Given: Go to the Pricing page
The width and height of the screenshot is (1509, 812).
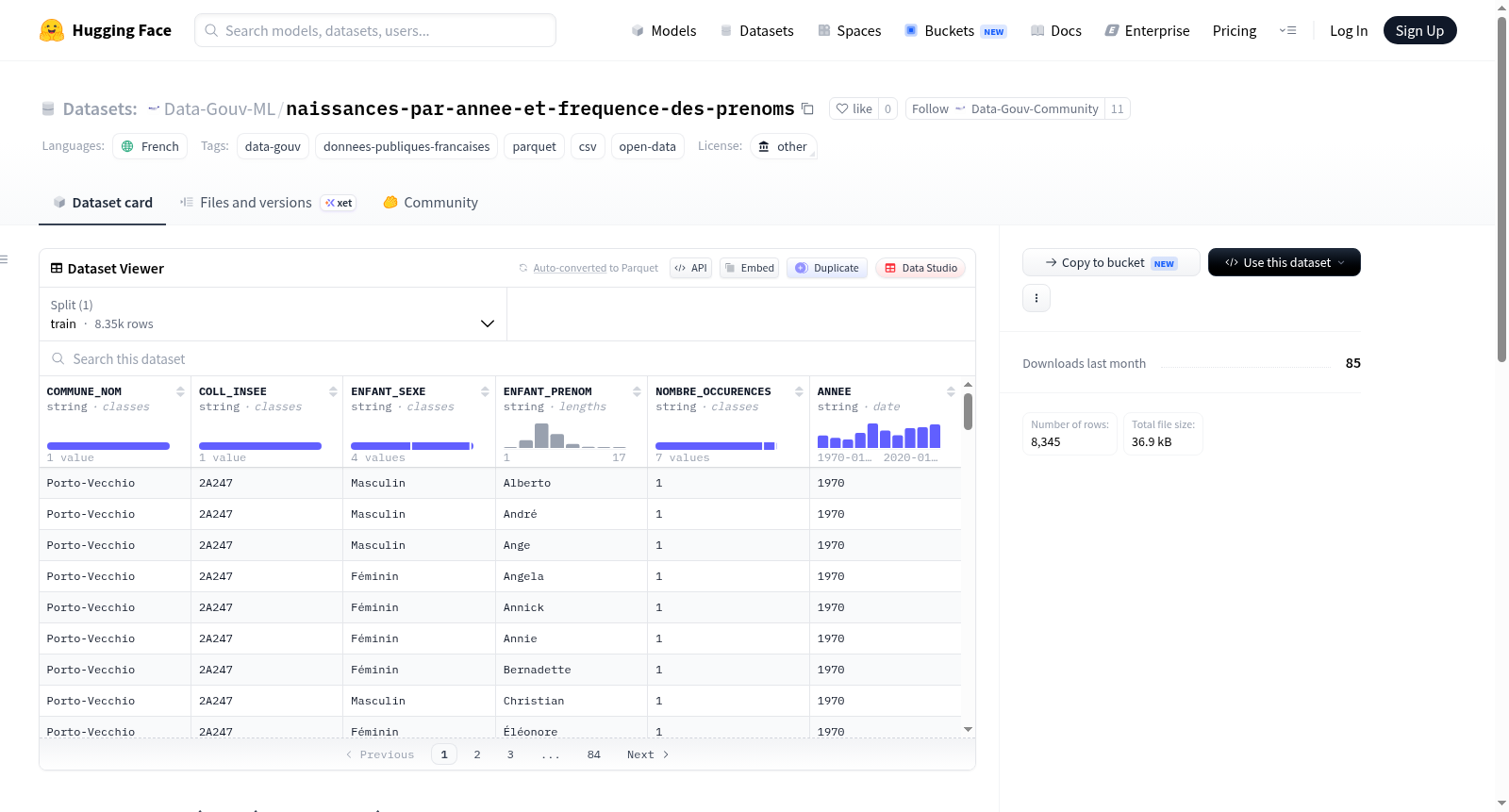Looking at the screenshot, I should (1235, 30).
